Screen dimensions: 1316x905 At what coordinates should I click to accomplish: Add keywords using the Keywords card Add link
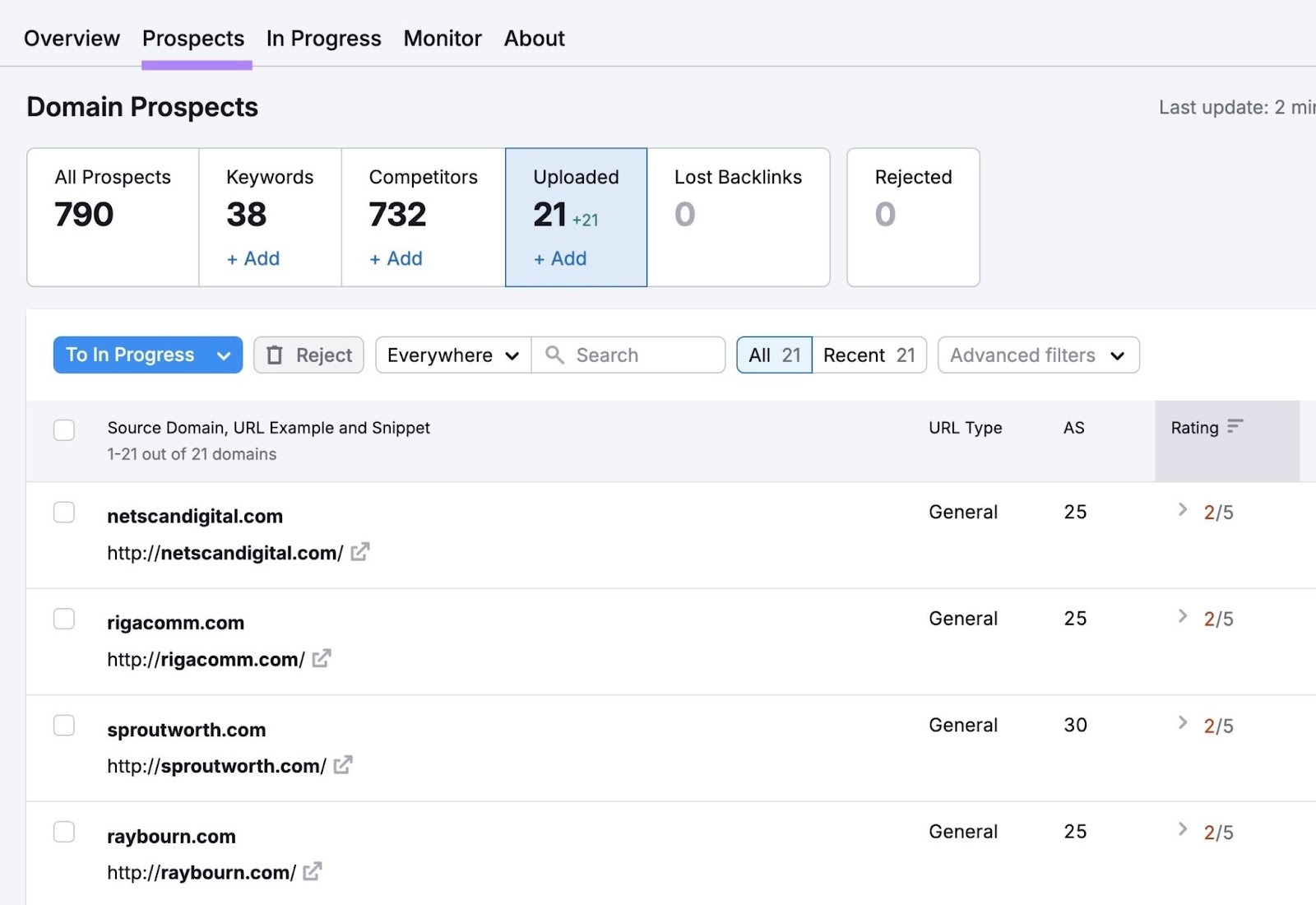point(252,258)
